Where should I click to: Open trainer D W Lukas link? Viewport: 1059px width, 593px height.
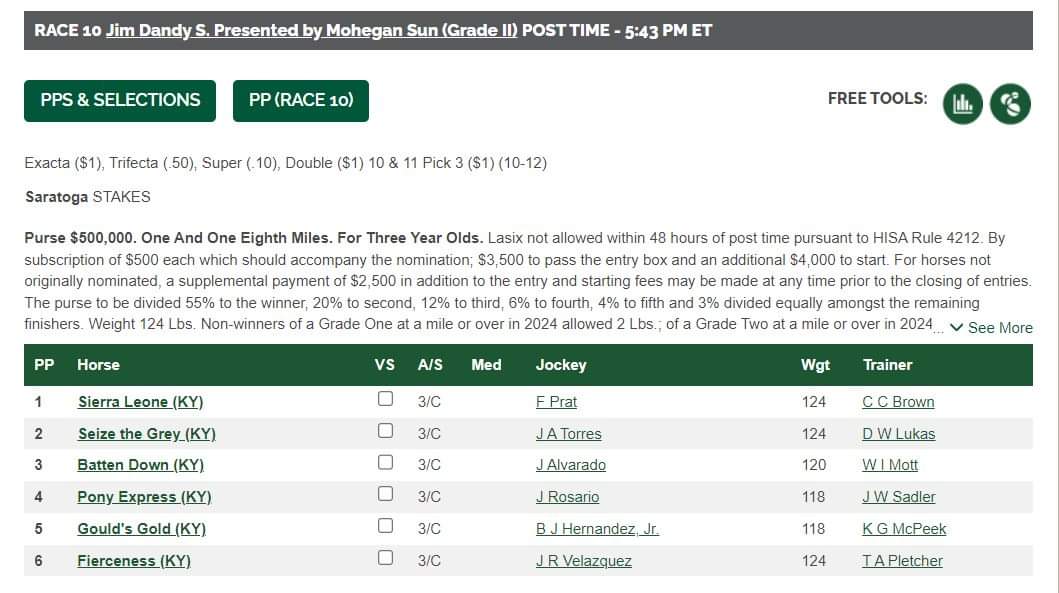[x=898, y=434]
